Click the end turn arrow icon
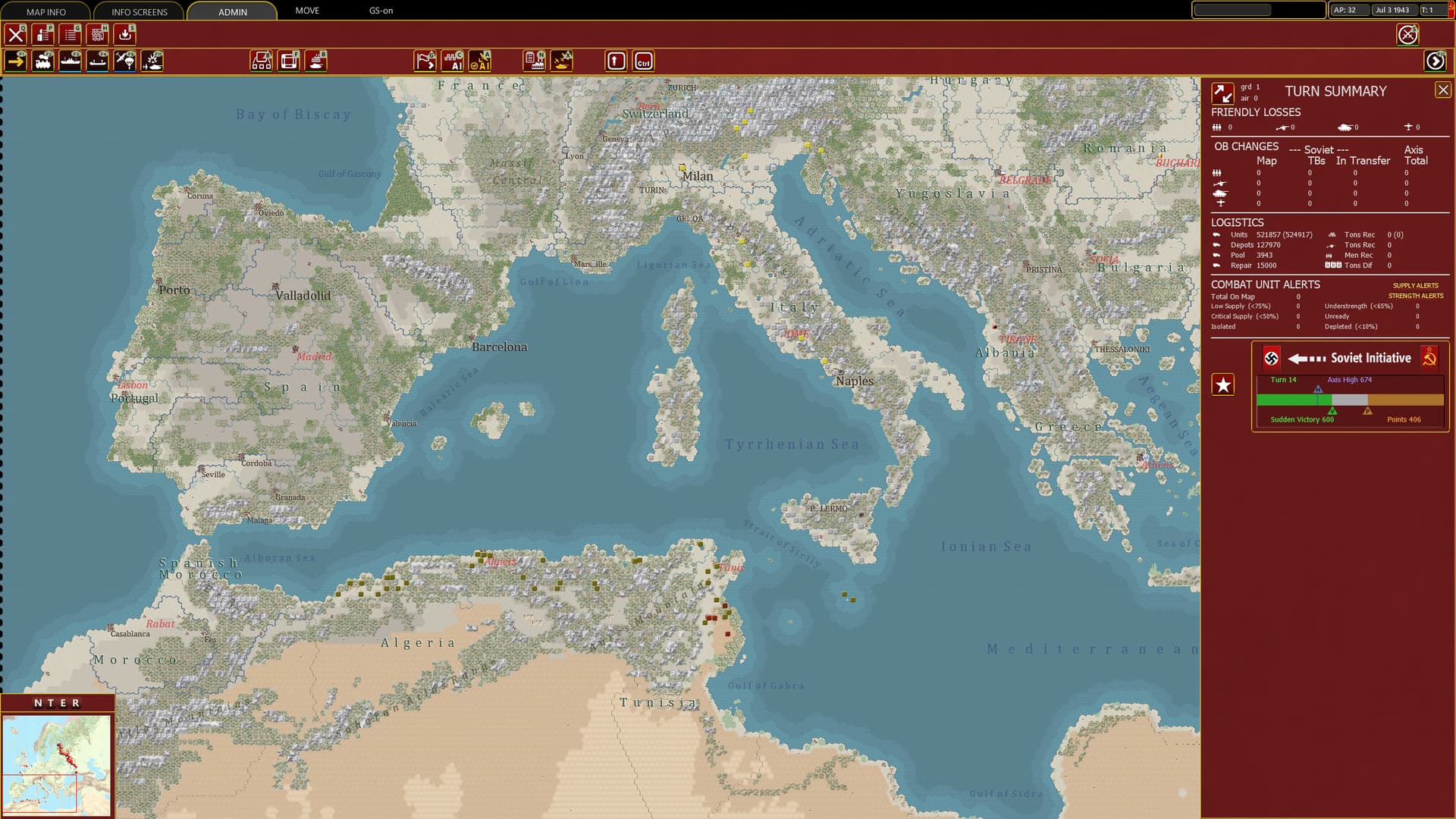This screenshot has height=819, width=1456. (x=1435, y=61)
